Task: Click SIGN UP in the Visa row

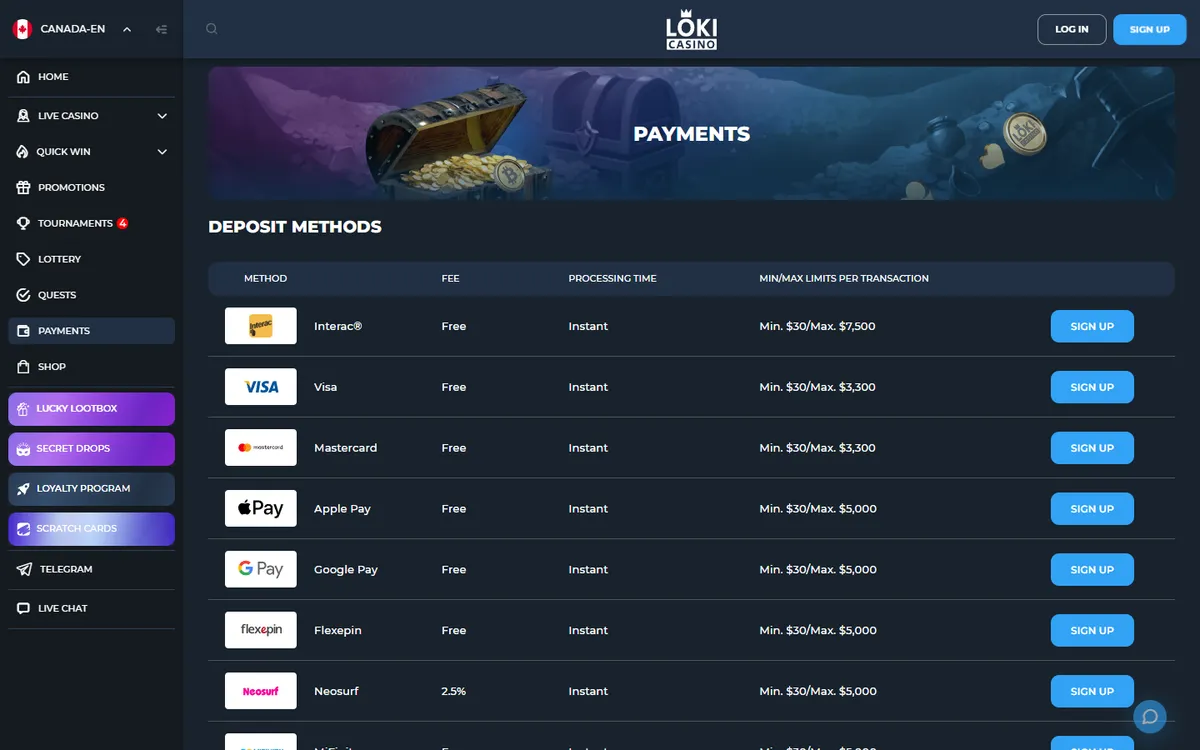Action: coord(1092,387)
